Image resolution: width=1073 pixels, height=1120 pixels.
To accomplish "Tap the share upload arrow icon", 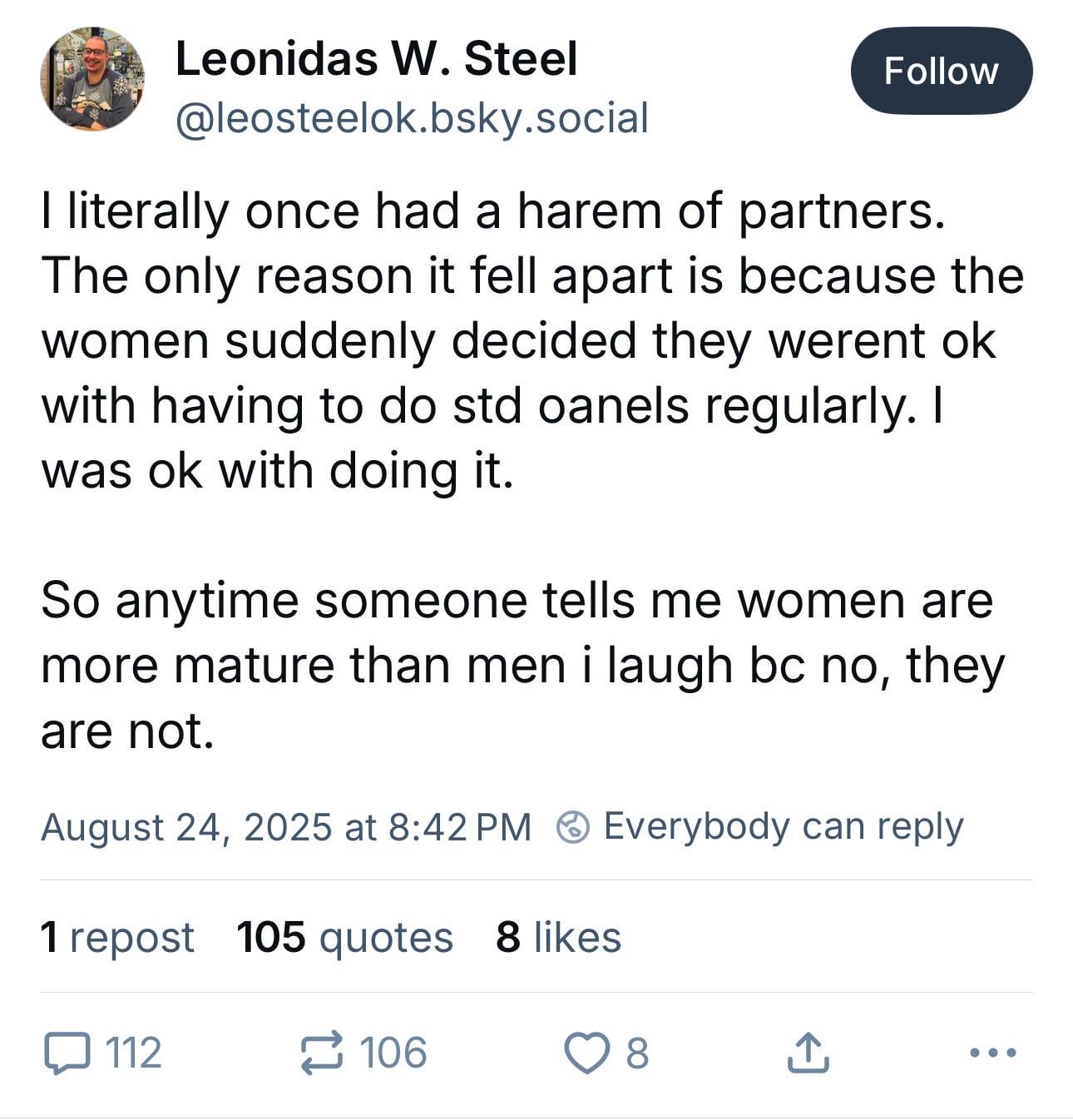I will pos(807,1053).
